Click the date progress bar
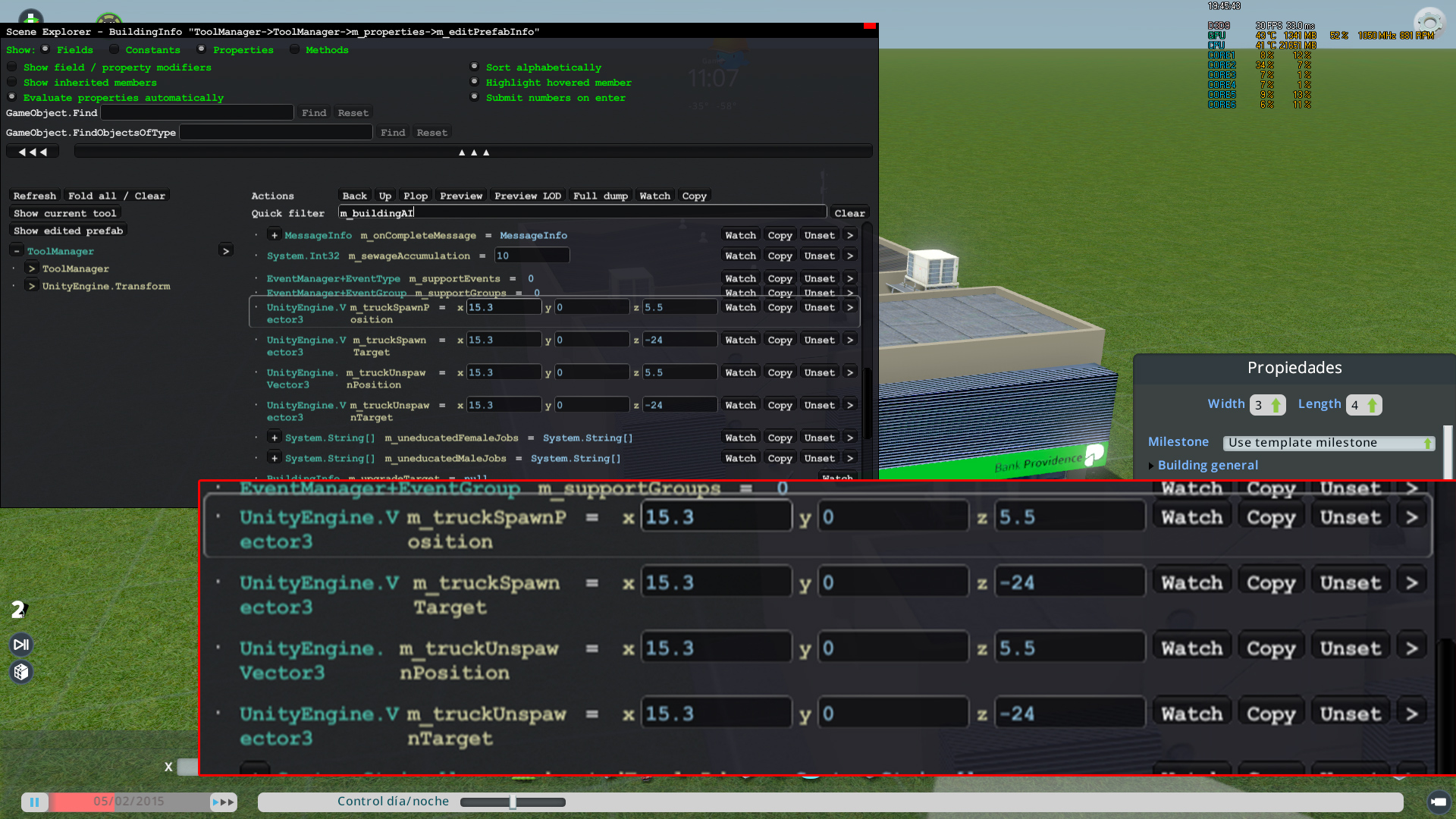Image resolution: width=1456 pixels, height=819 pixels. tap(130, 802)
